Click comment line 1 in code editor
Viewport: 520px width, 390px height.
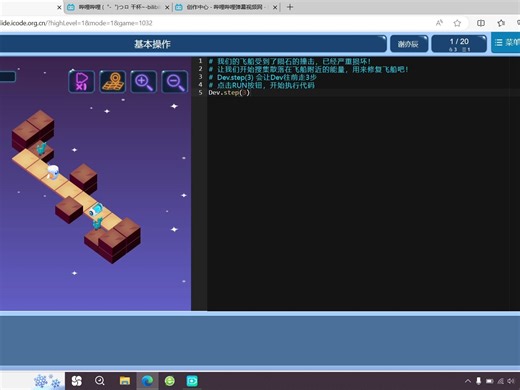point(289,61)
